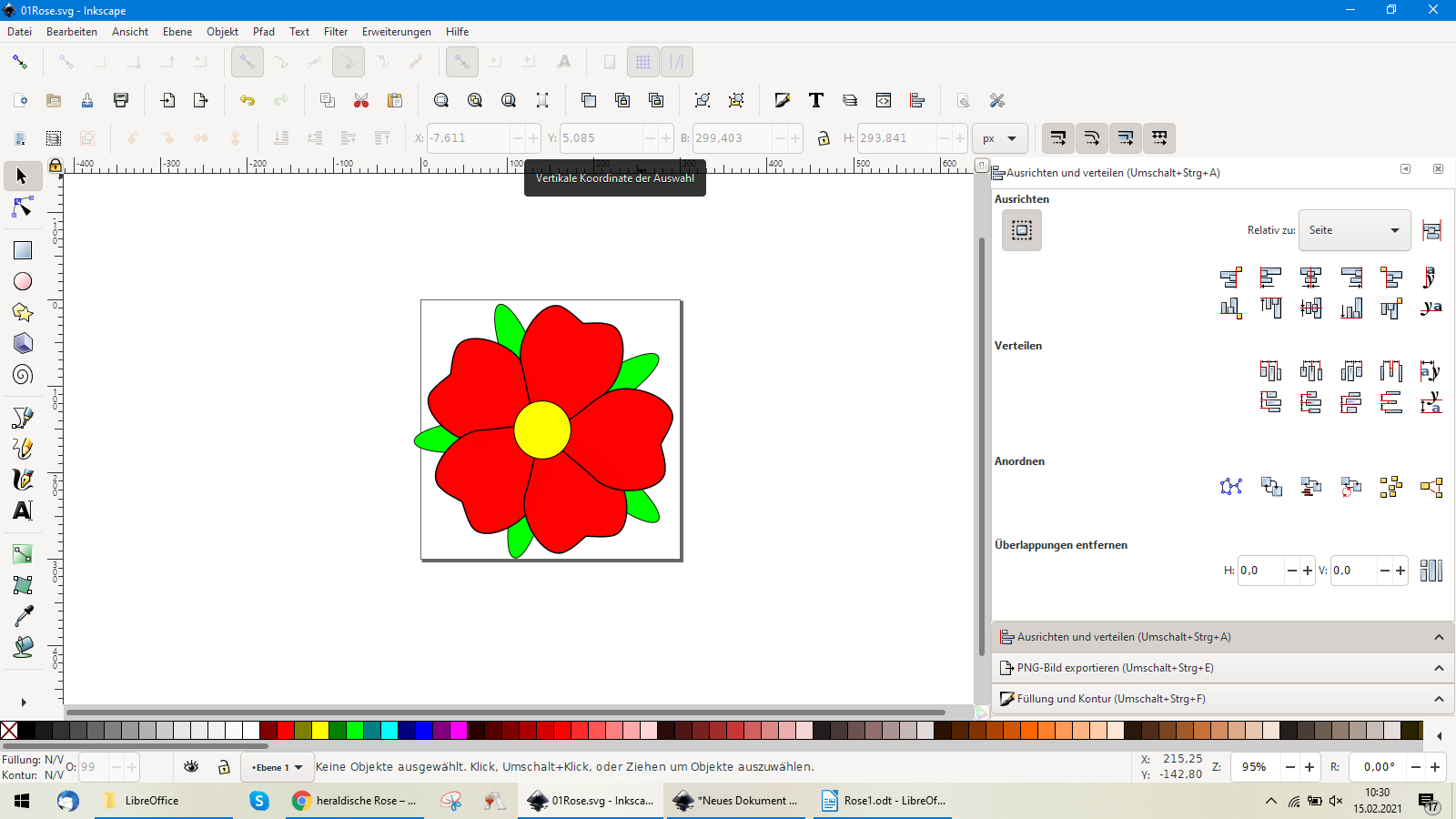Click the Undo arrow icon
The image size is (1456, 819).
point(247,100)
